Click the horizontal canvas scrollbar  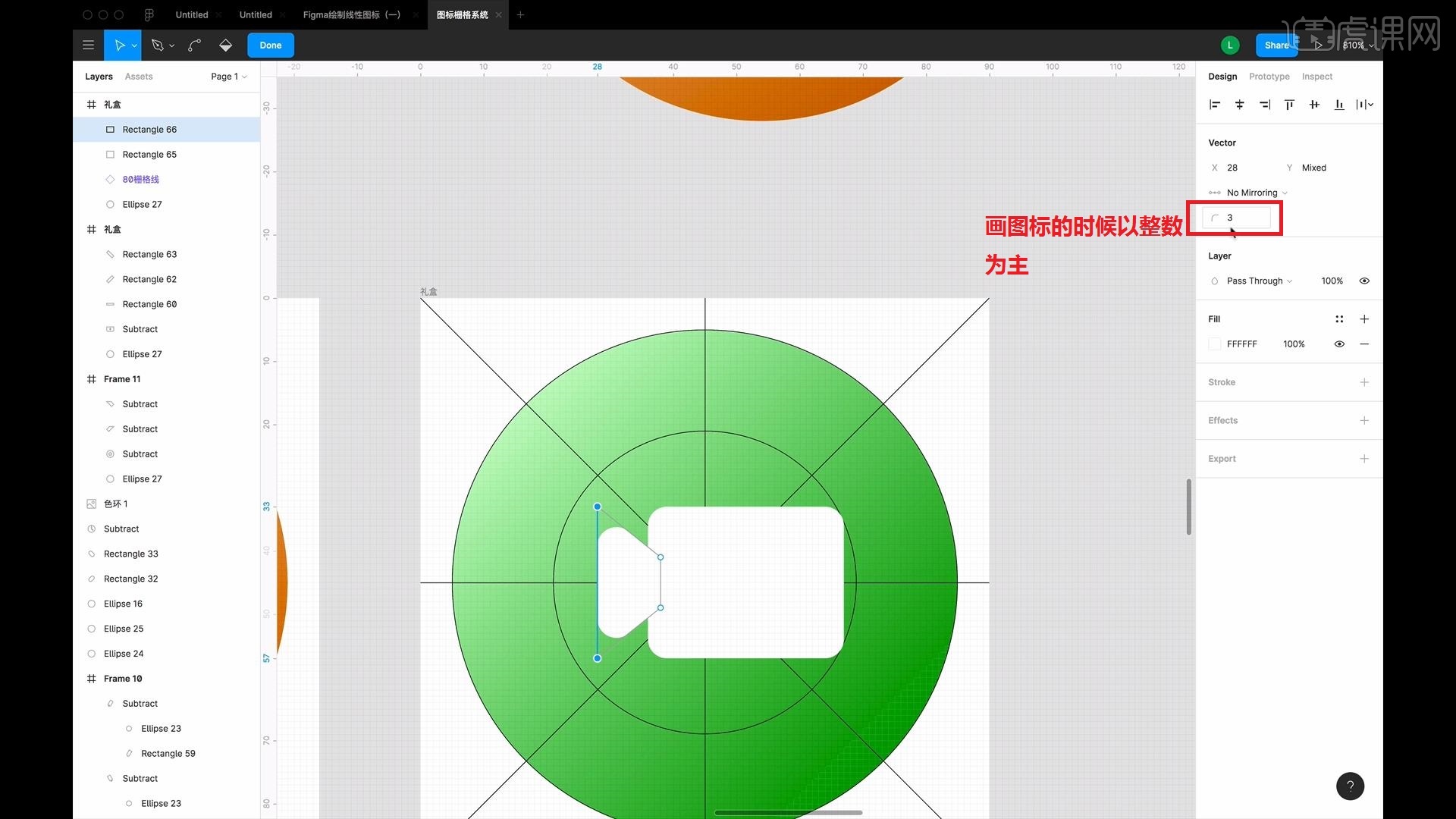(x=789, y=812)
